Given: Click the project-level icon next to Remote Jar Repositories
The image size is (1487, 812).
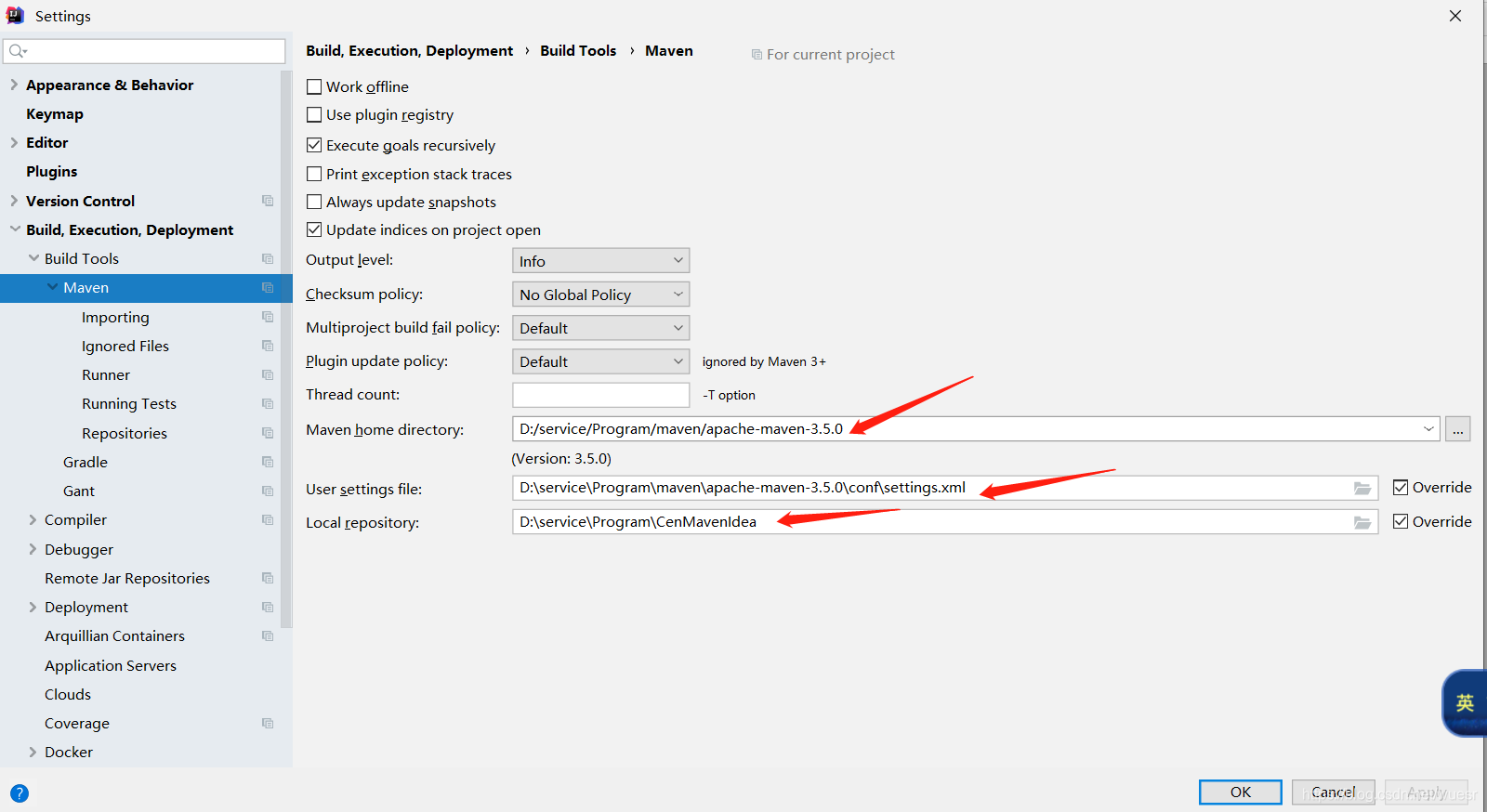Looking at the screenshot, I should click(x=268, y=578).
